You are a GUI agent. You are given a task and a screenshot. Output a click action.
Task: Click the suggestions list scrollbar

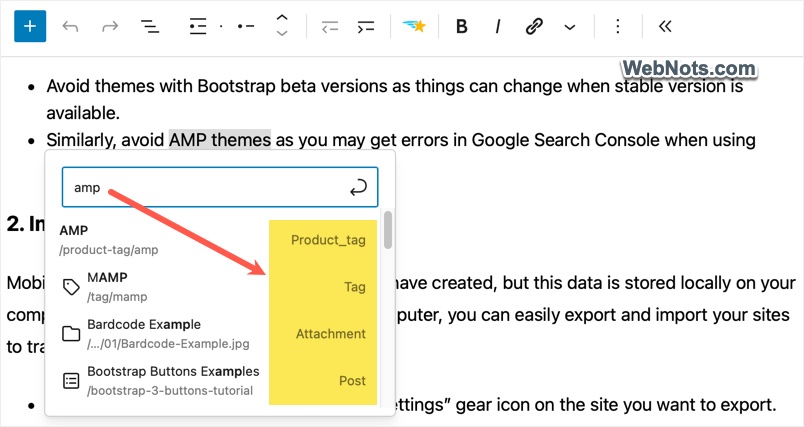pos(388,230)
